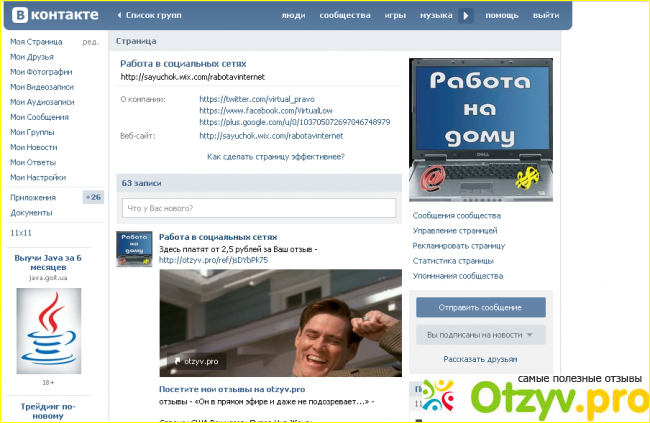Open "Мои Друзья" in the left menu

coord(33,57)
